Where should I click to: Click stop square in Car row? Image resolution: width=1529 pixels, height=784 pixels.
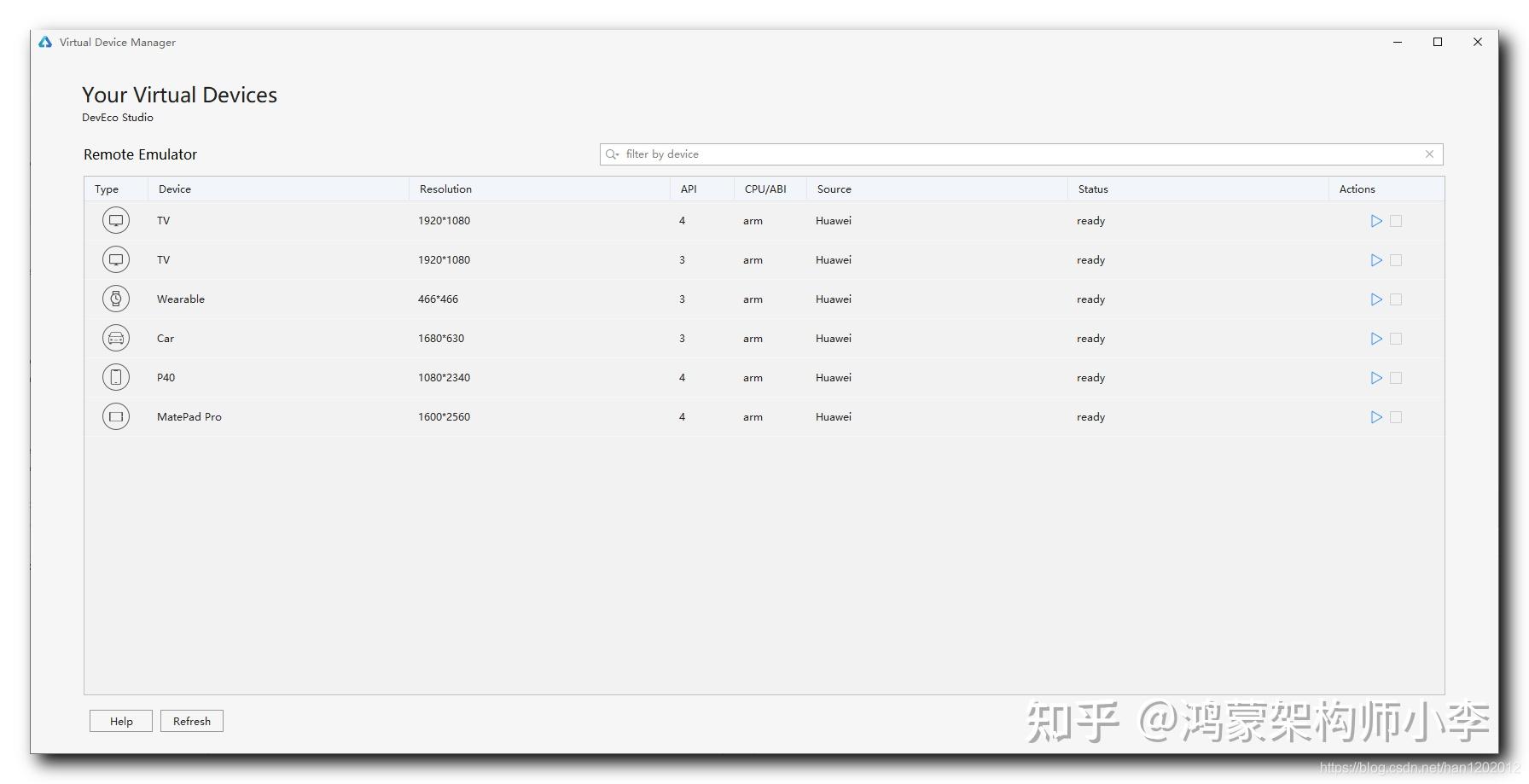click(x=1396, y=339)
